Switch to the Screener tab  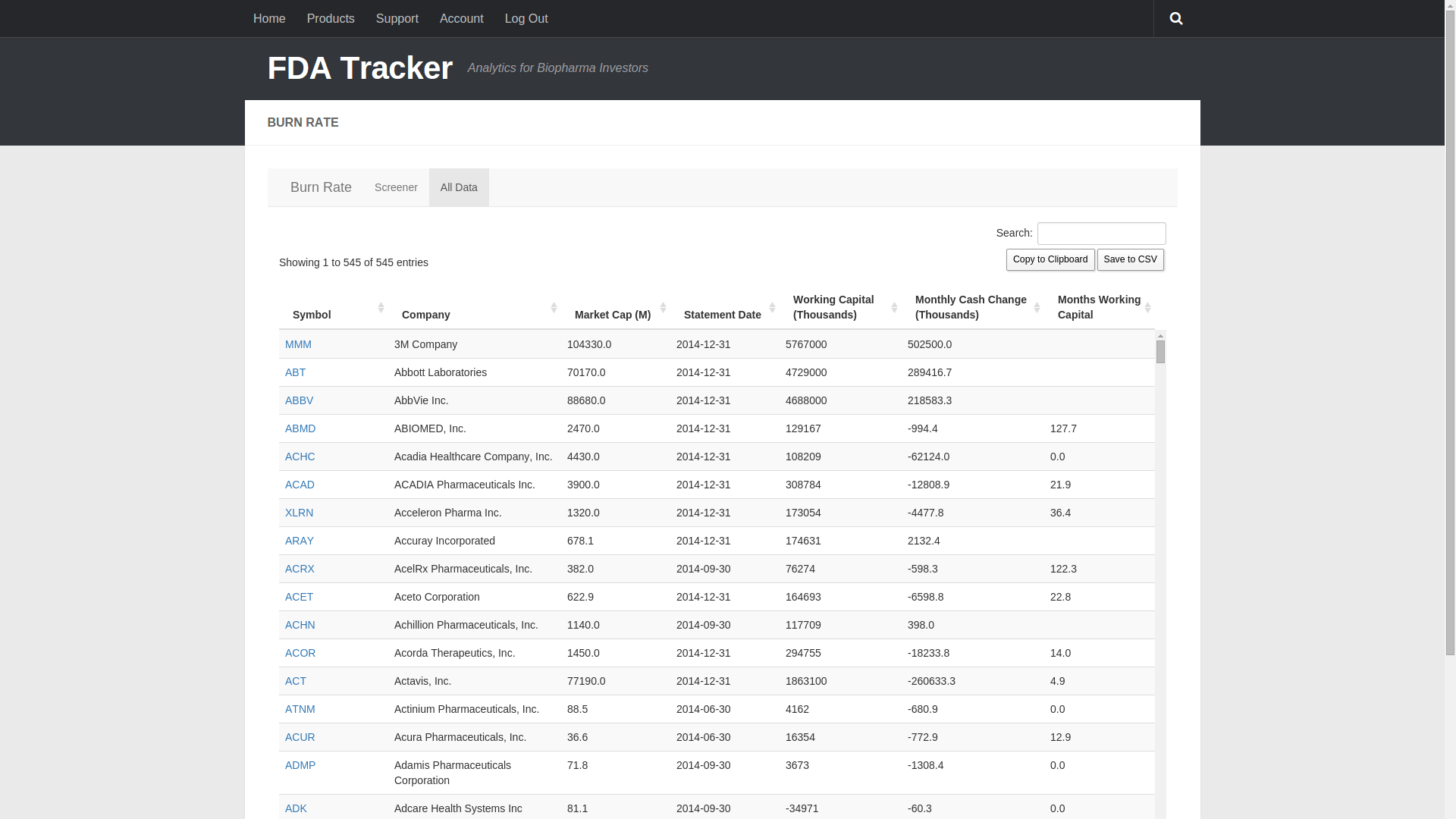pyautogui.click(x=396, y=187)
